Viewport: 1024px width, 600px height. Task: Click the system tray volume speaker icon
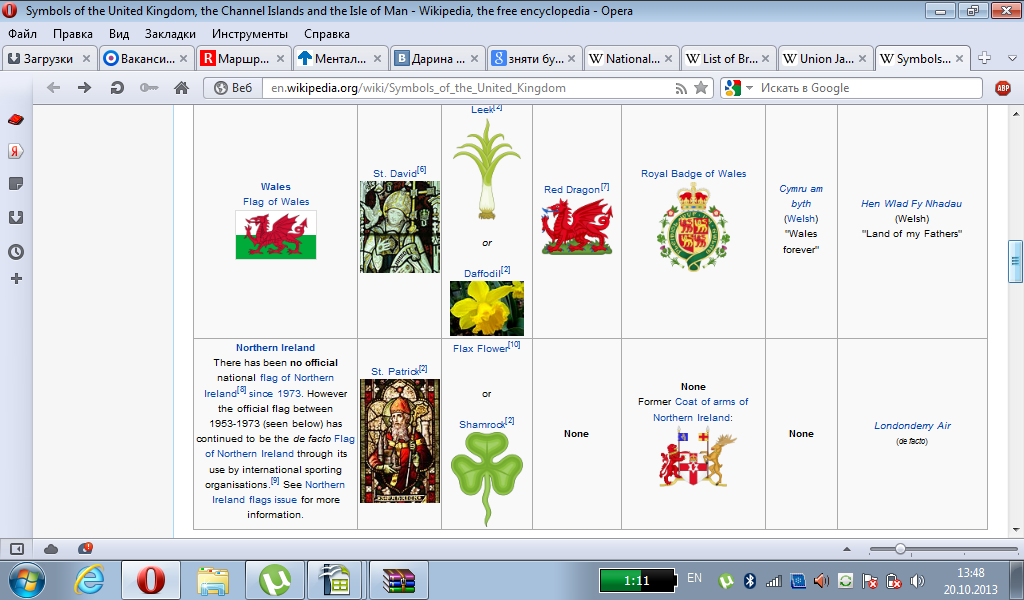pos(917,580)
